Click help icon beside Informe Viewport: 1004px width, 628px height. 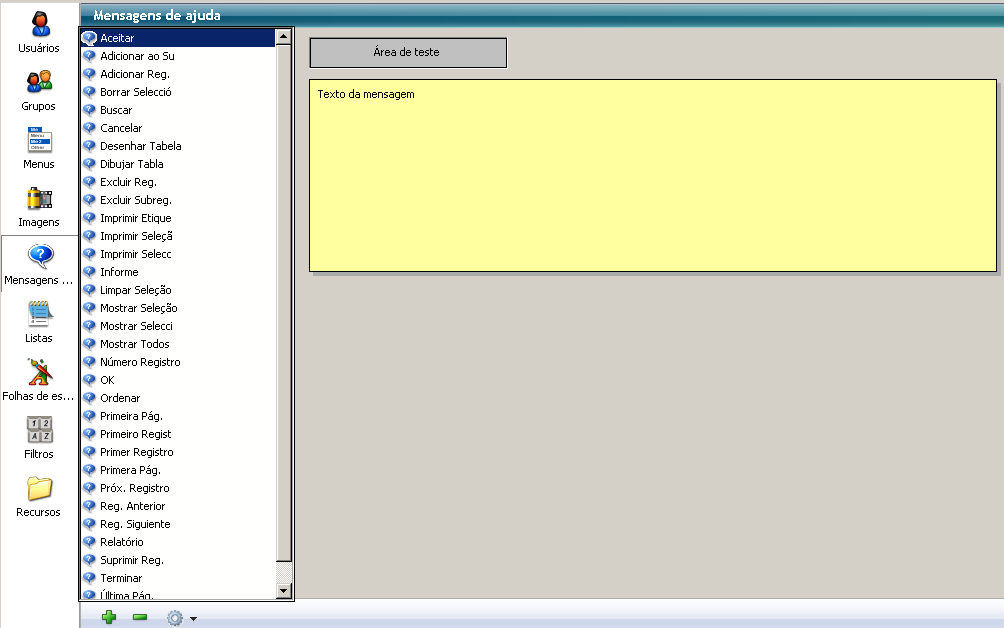click(90, 272)
